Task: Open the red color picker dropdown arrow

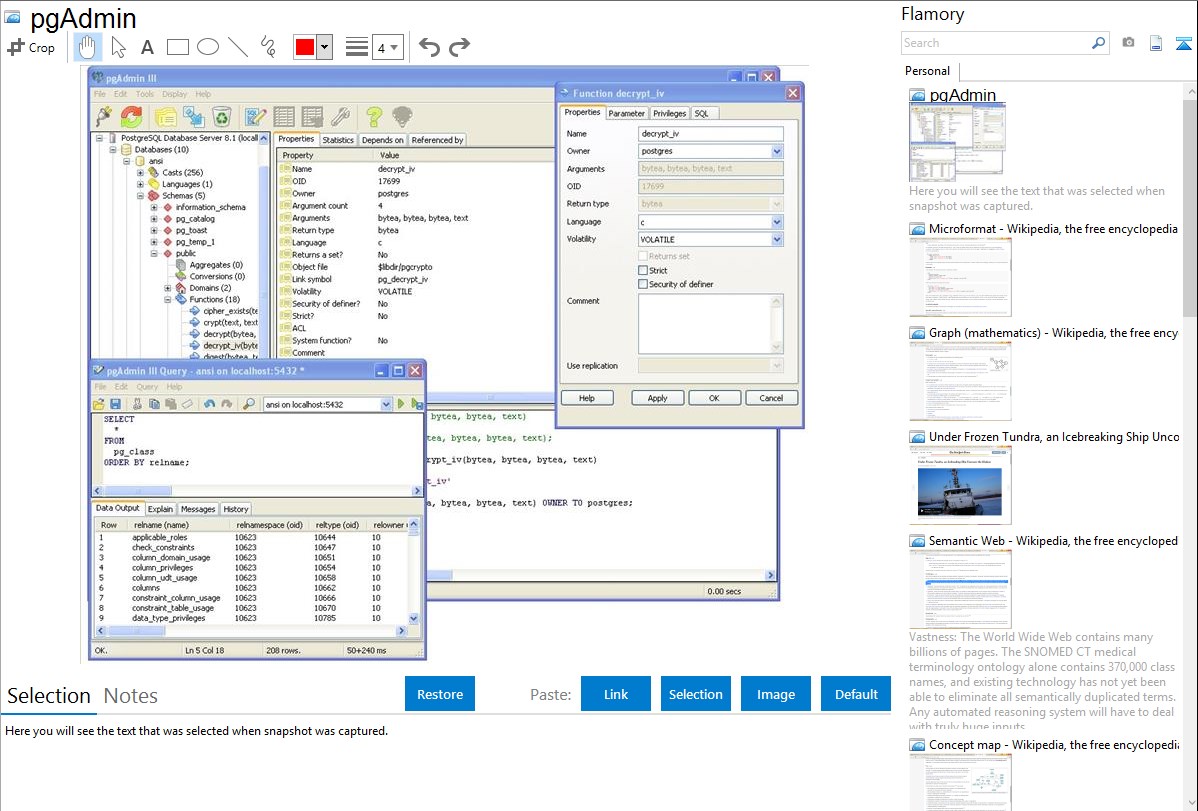Action: pyautogui.click(x=325, y=47)
